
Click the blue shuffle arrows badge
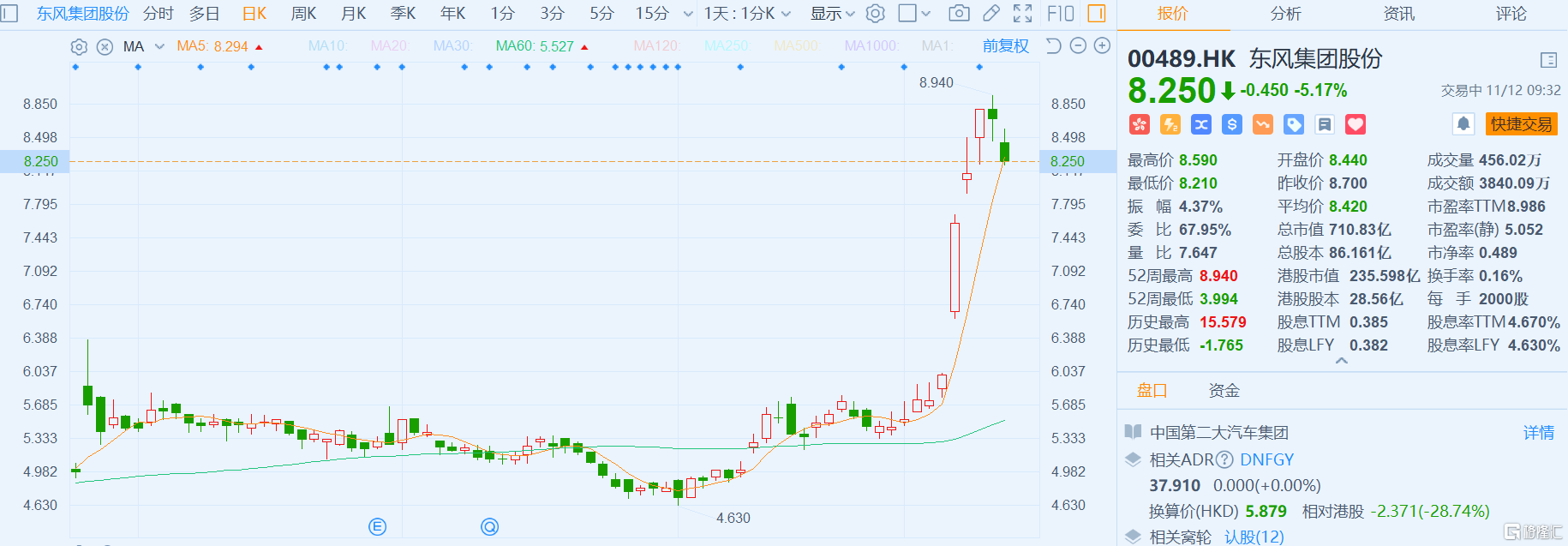coord(1201,125)
